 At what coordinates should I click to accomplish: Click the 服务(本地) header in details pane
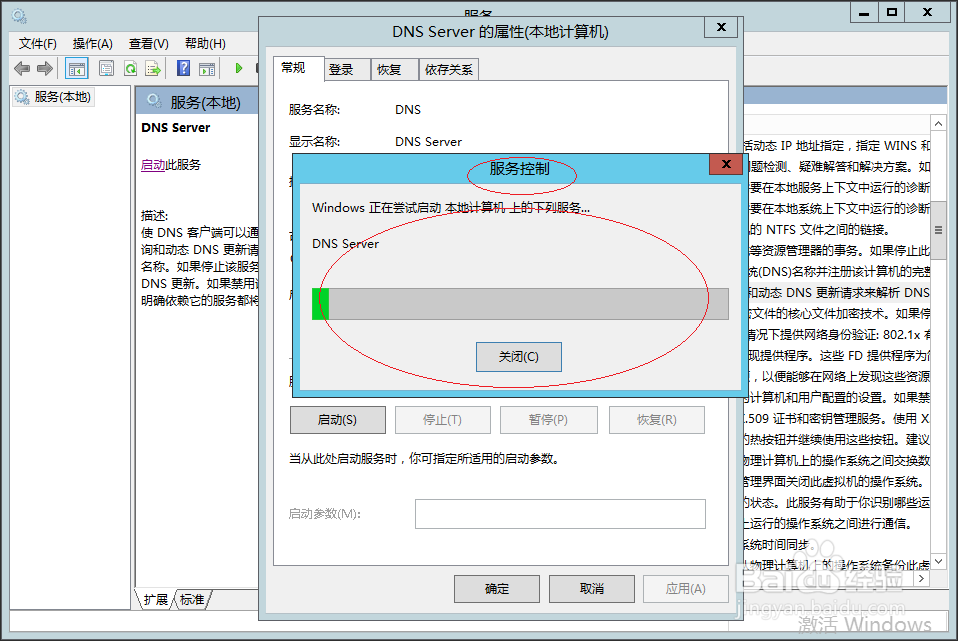tap(205, 102)
